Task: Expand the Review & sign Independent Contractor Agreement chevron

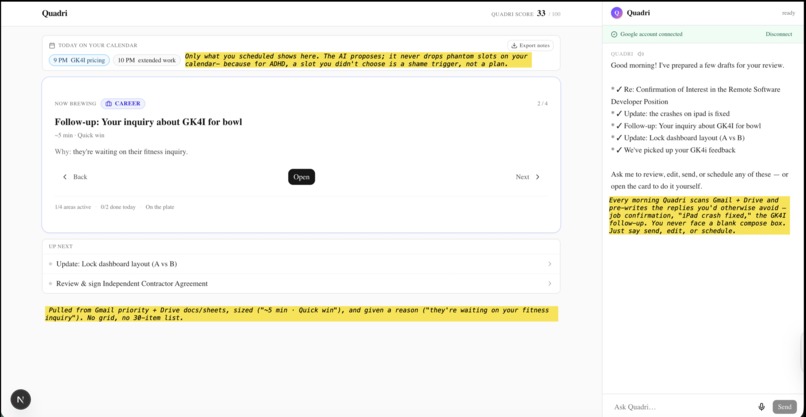Action: (549, 283)
